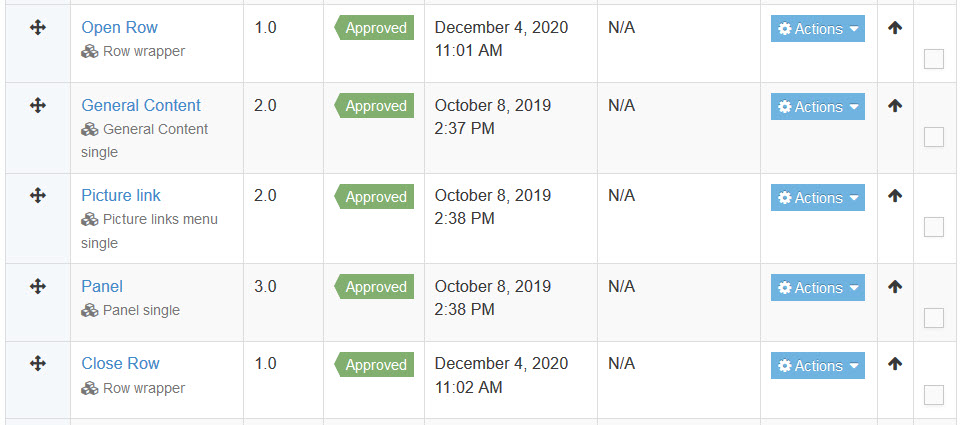Click the move handle for Open Row
The height and width of the screenshot is (425, 962).
tap(37, 28)
